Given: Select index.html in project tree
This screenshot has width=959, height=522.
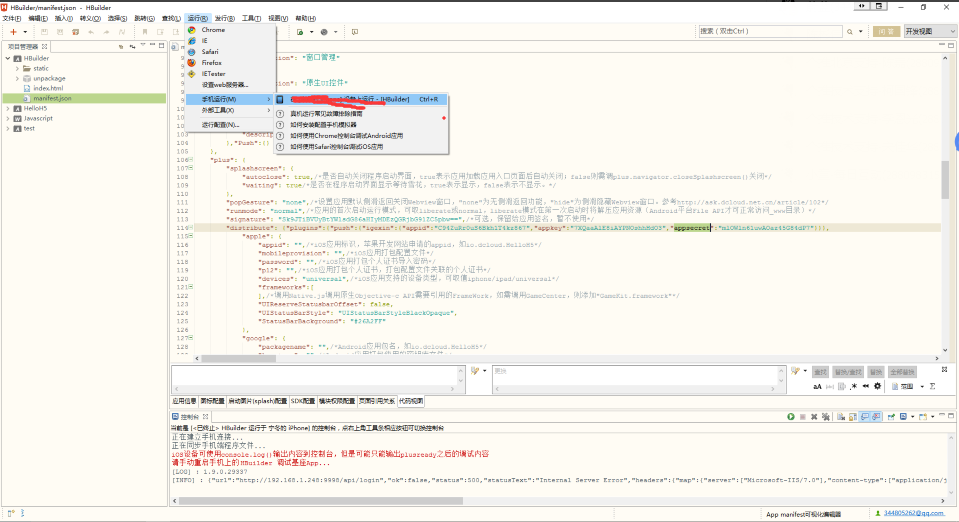Looking at the screenshot, I should pos(48,88).
